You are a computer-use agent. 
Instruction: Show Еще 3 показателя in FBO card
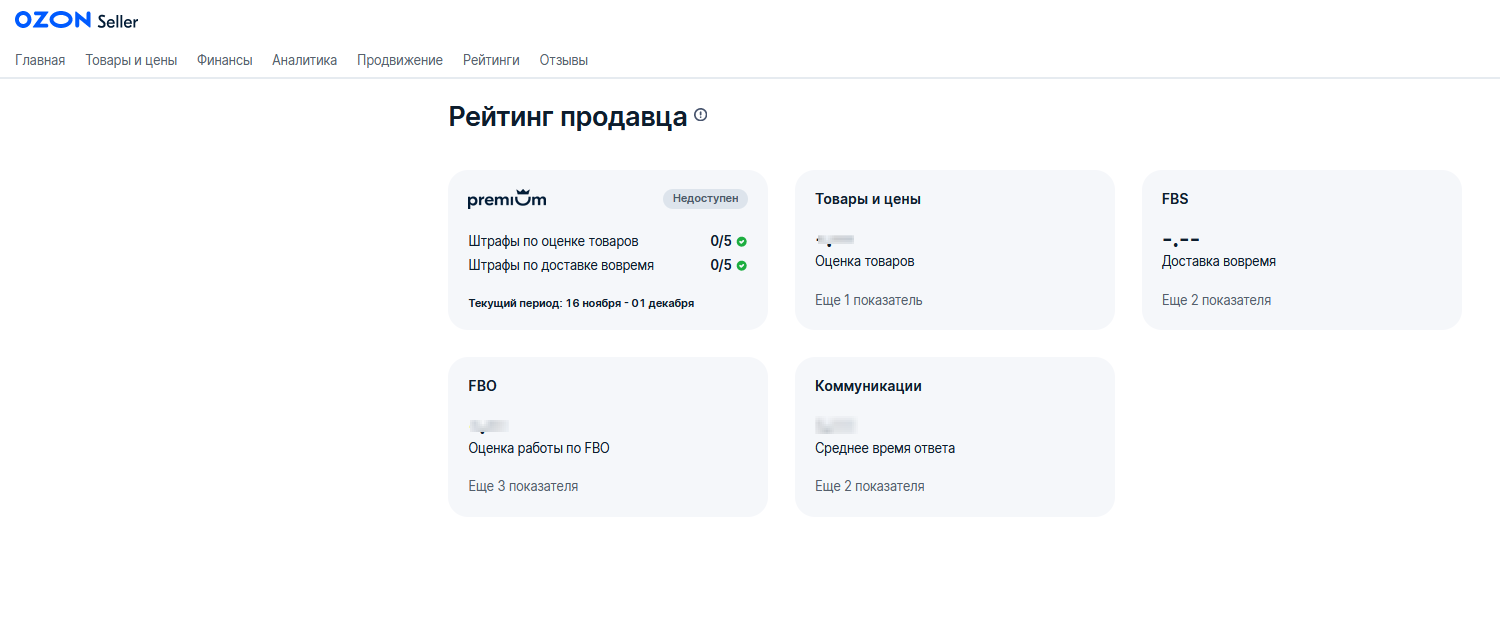point(523,486)
